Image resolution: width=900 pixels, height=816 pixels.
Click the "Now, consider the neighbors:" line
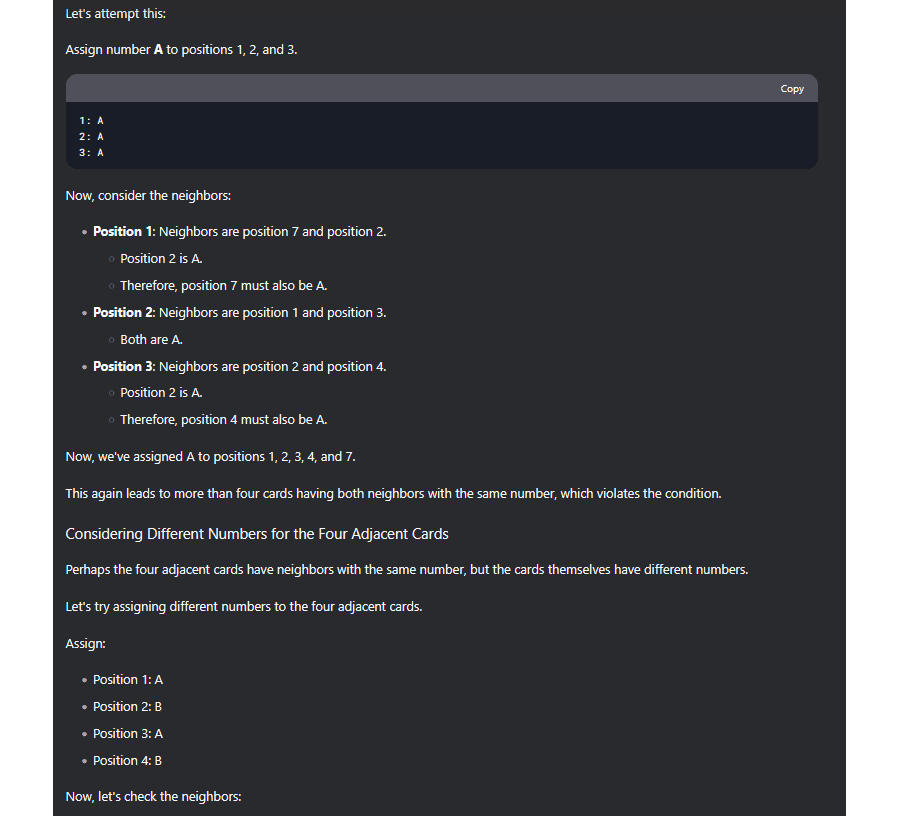pos(148,196)
